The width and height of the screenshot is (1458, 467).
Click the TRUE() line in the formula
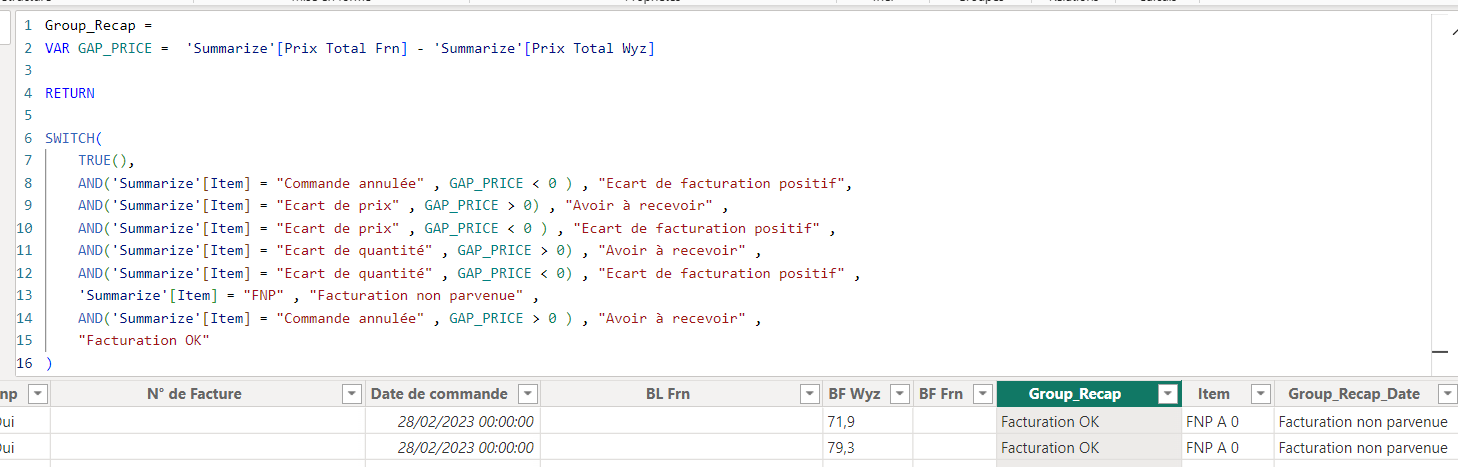(106, 160)
